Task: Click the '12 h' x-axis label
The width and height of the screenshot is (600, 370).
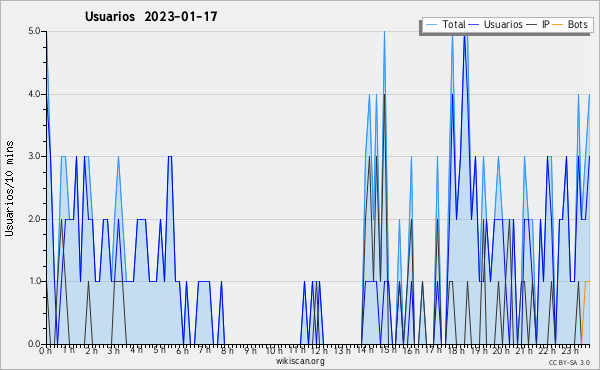Action: point(319,350)
